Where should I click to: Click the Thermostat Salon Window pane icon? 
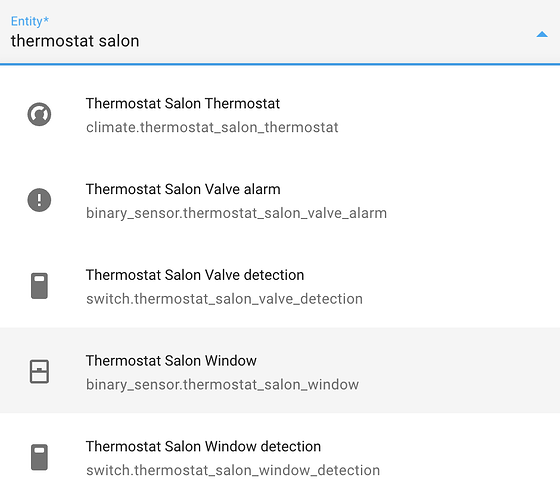(x=39, y=371)
